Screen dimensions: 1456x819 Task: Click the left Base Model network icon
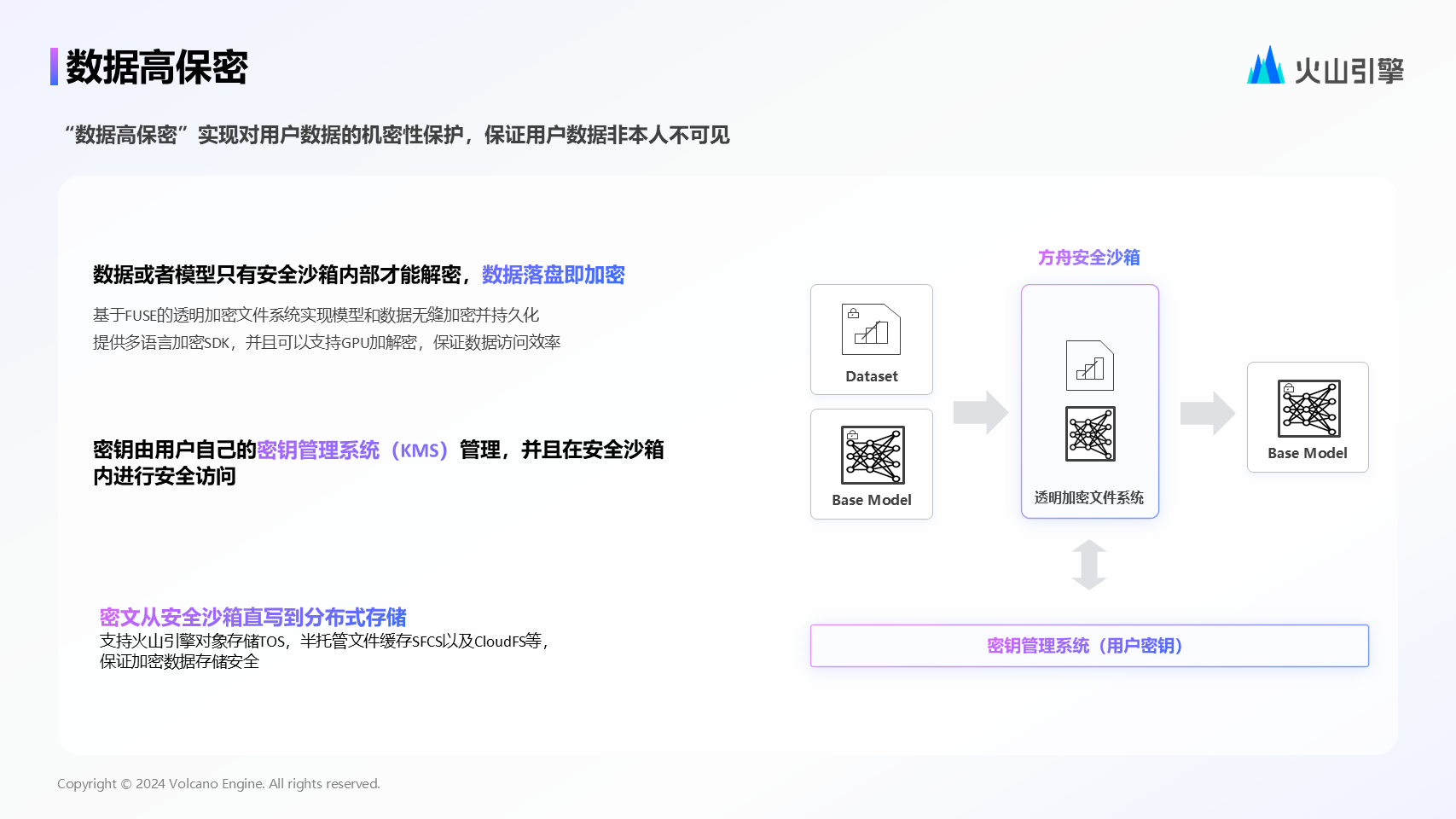coord(873,455)
